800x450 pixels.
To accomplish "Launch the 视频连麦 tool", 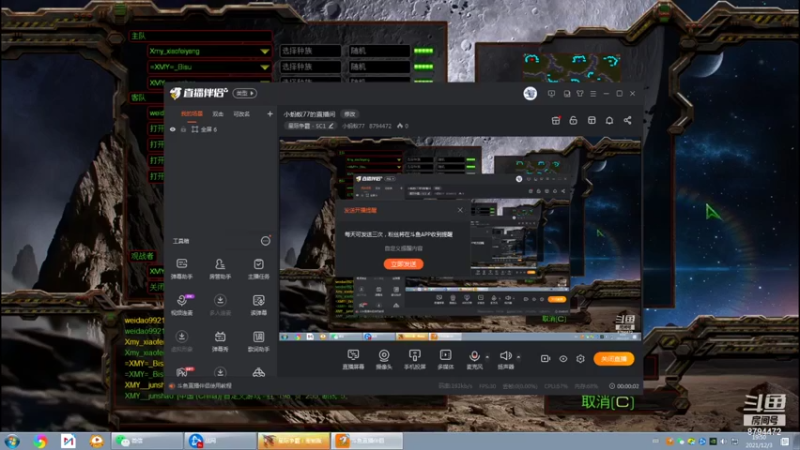I will (182, 305).
